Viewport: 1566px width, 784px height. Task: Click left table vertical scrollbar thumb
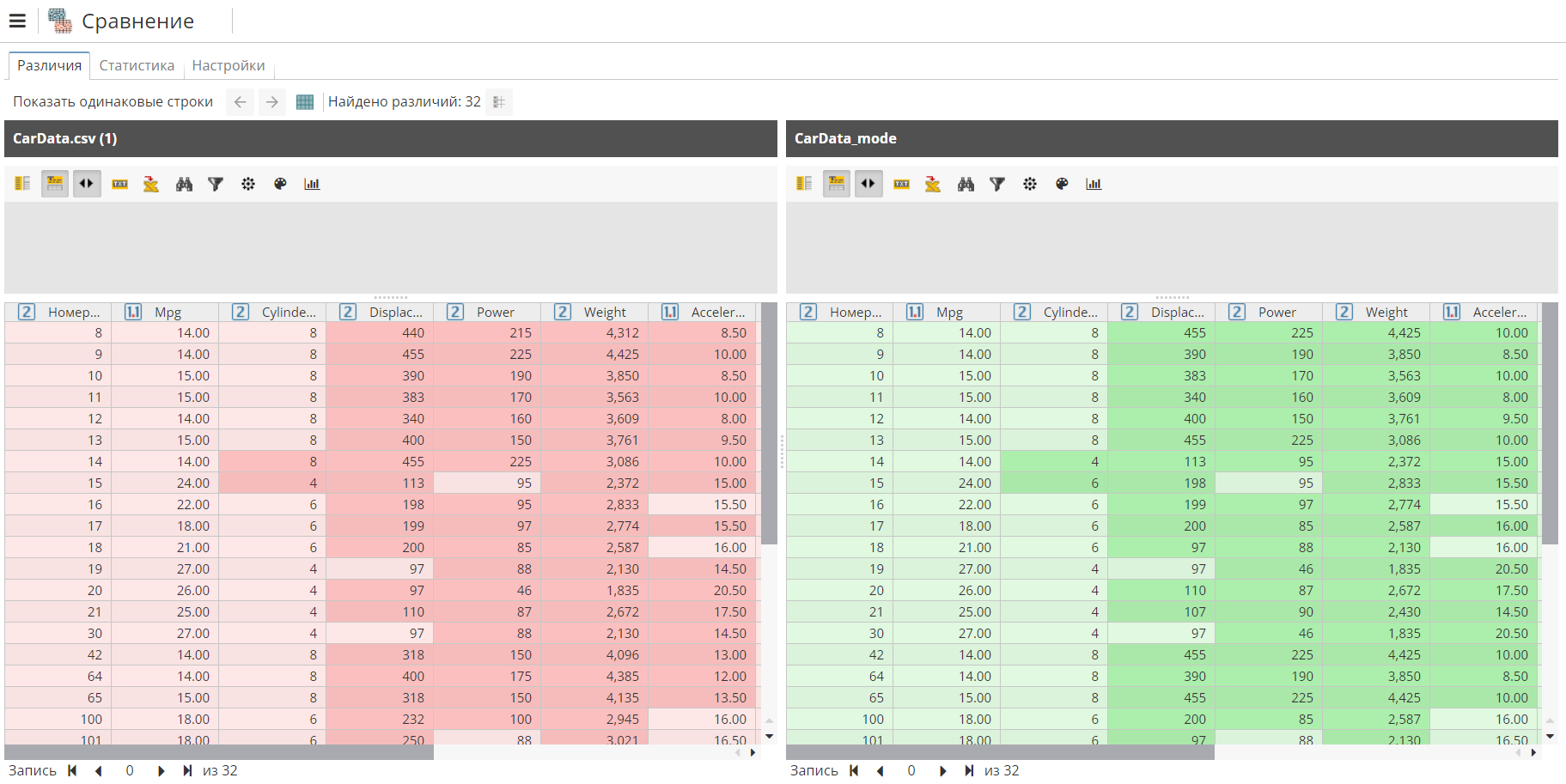pos(770,423)
